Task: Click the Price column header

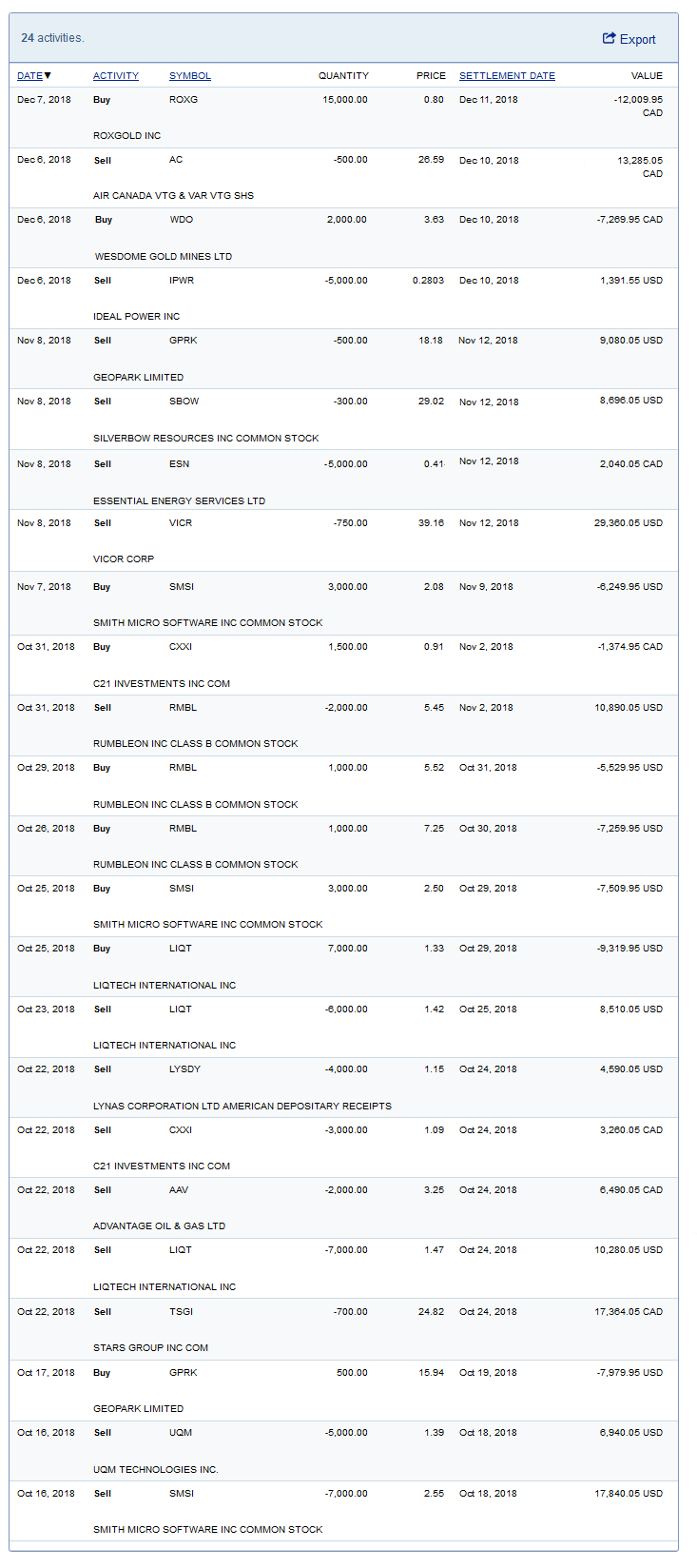Action: point(431,76)
